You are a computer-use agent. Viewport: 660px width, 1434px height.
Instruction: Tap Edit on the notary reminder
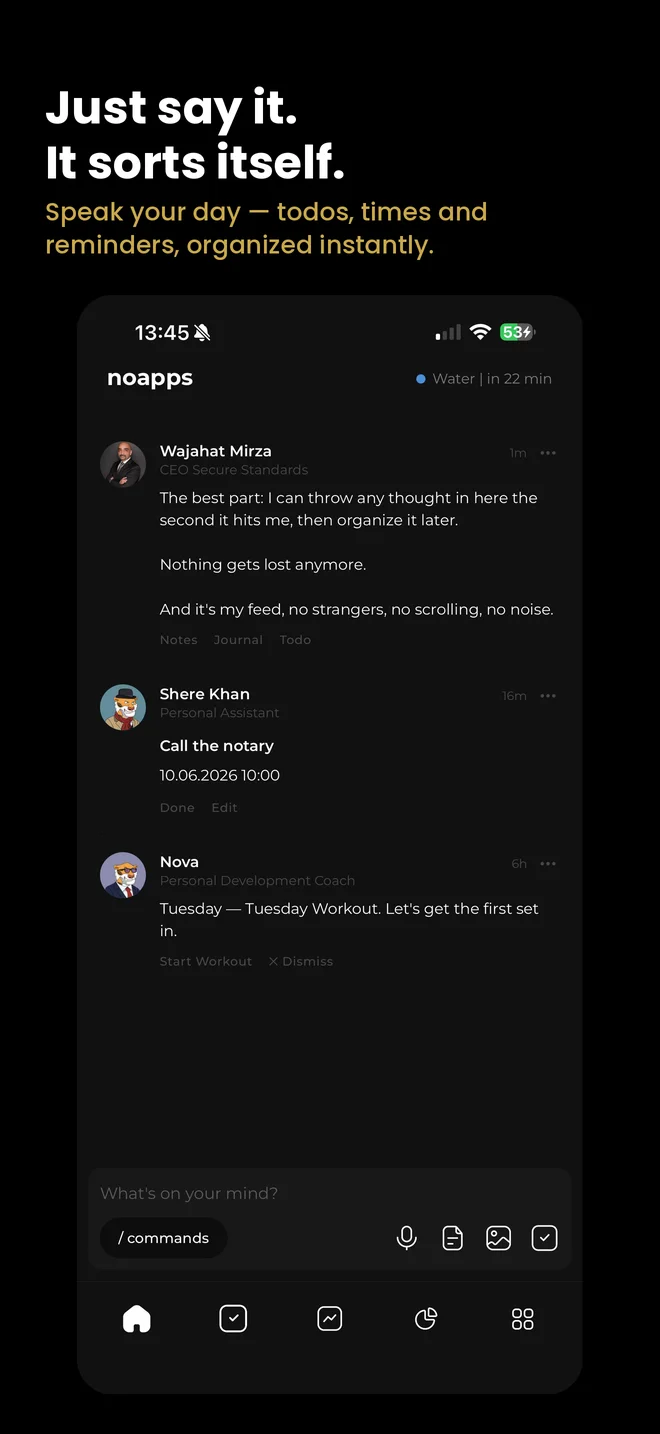point(224,808)
